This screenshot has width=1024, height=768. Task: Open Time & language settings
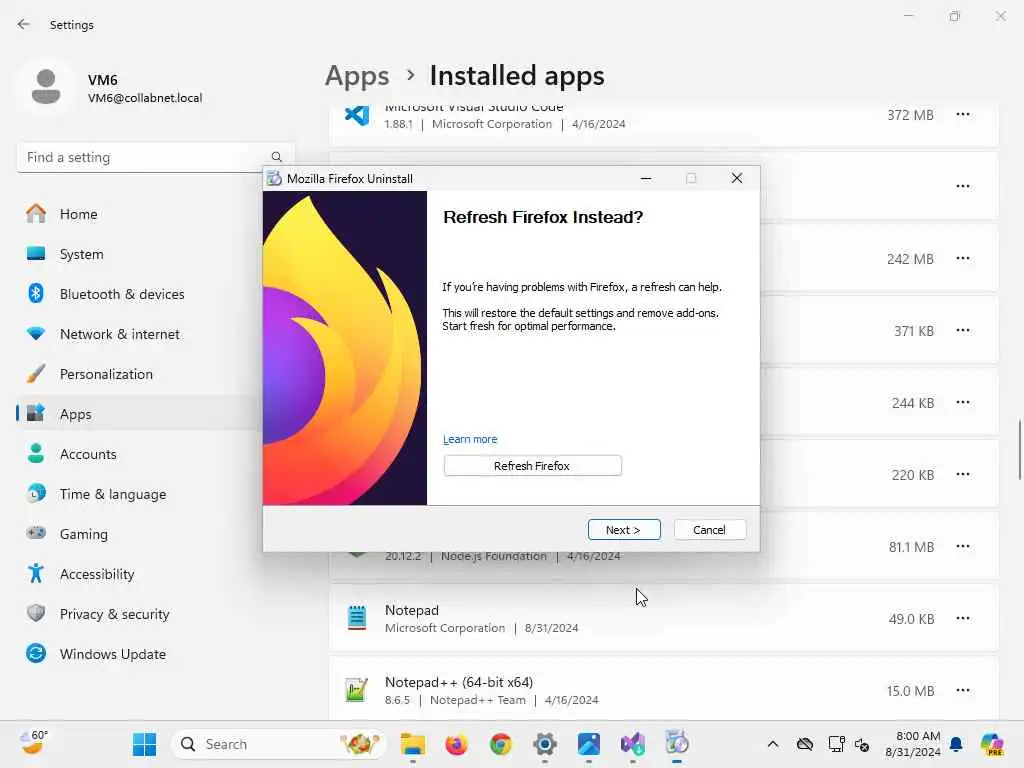pos(140,494)
